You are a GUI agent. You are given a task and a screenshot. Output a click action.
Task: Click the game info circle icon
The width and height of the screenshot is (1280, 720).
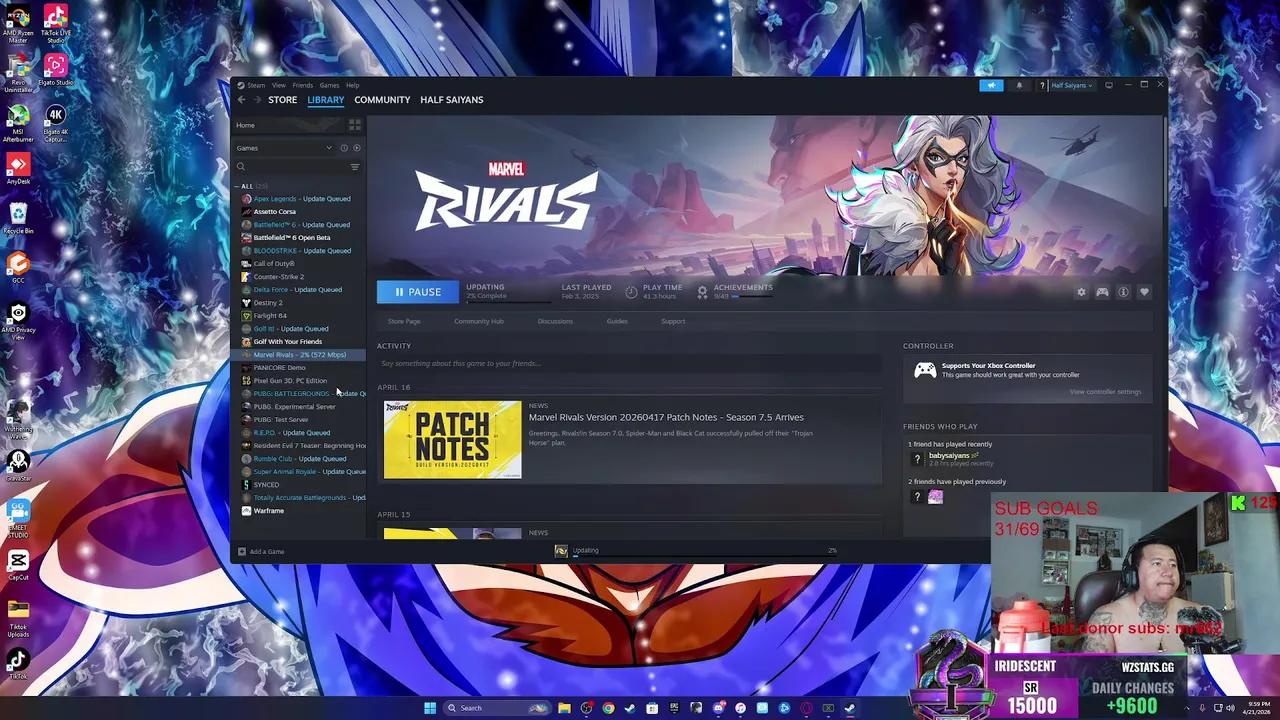click(x=1123, y=292)
